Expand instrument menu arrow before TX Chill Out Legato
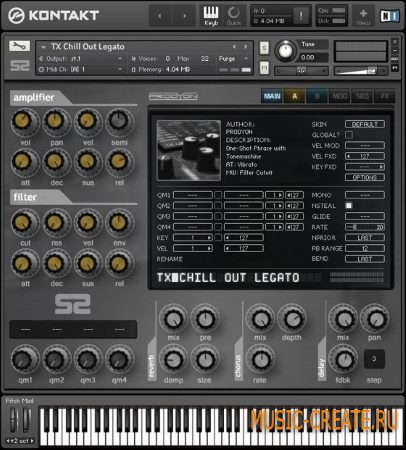 click(x=43, y=47)
